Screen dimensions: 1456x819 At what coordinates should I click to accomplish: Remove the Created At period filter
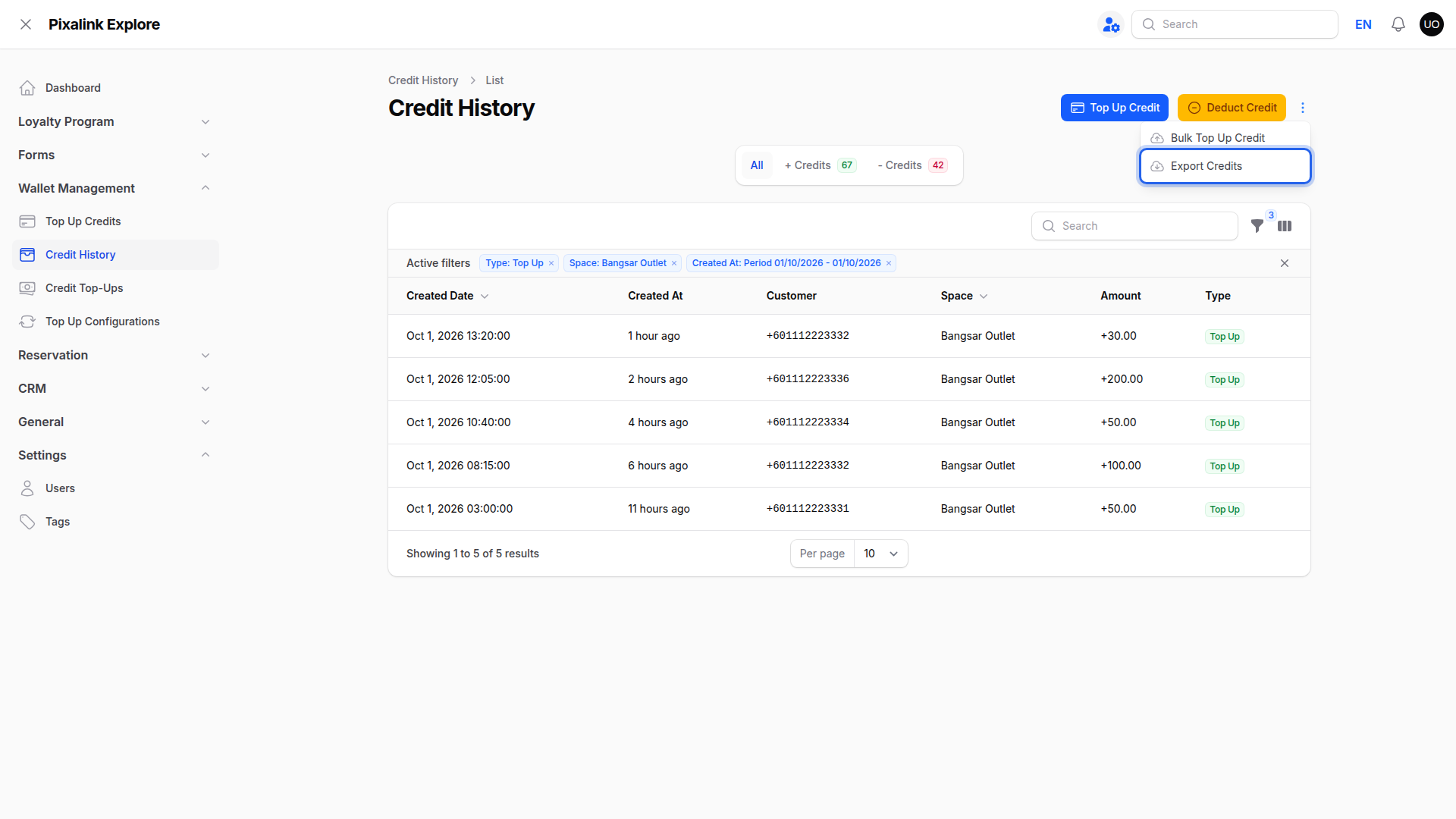pyautogui.click(x=889, y=263)
